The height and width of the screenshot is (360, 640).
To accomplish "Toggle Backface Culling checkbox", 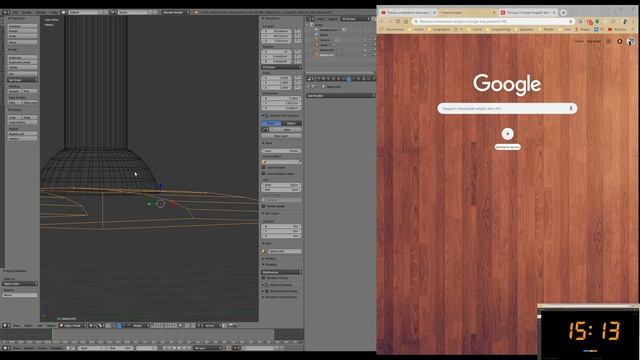I will 264,278.
